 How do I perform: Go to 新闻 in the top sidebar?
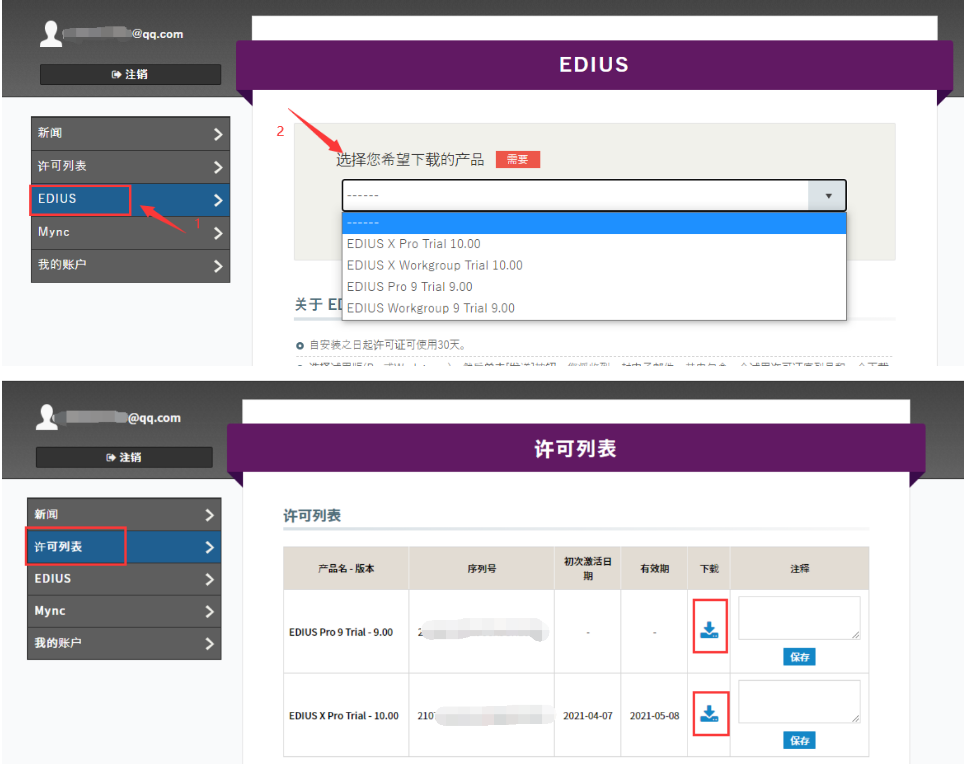(x=130, y=133)
